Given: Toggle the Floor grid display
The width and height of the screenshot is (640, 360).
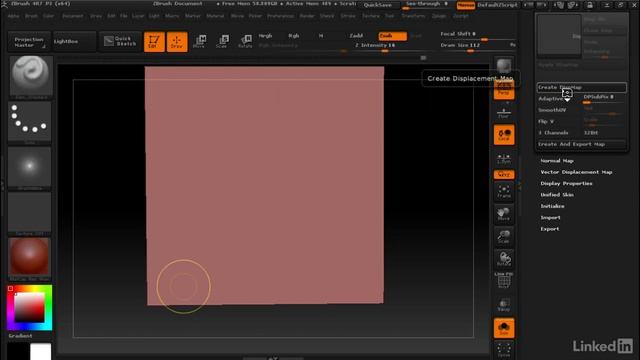Looking at the screenshot, I should point(504,113).
